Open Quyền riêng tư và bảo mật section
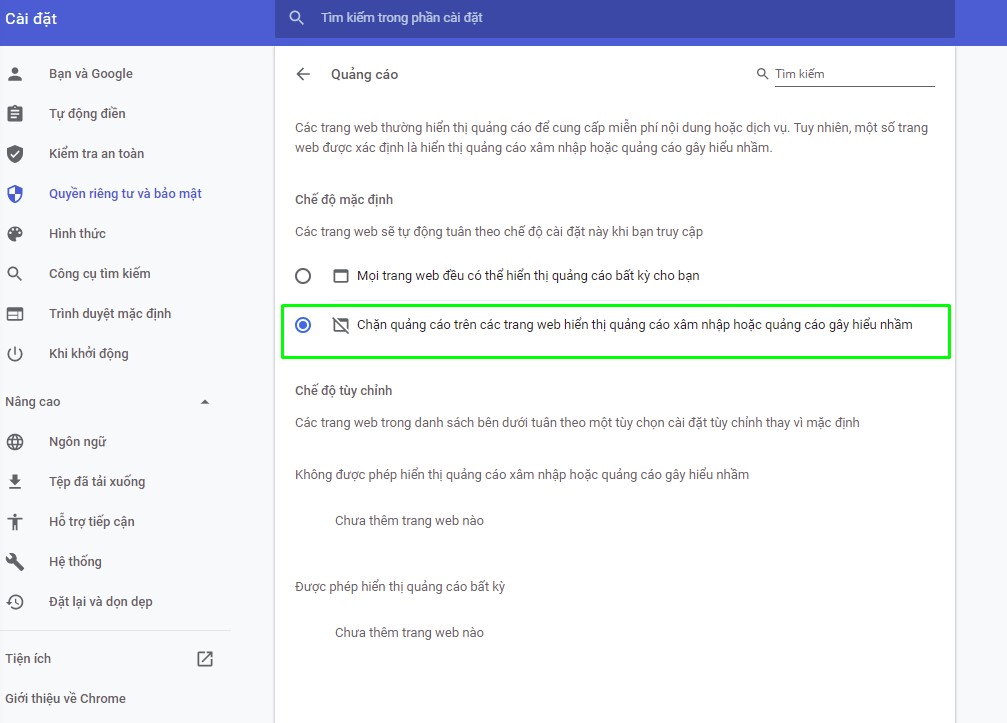This screenshot has width=1007, height=723. [x=125, y=194]
